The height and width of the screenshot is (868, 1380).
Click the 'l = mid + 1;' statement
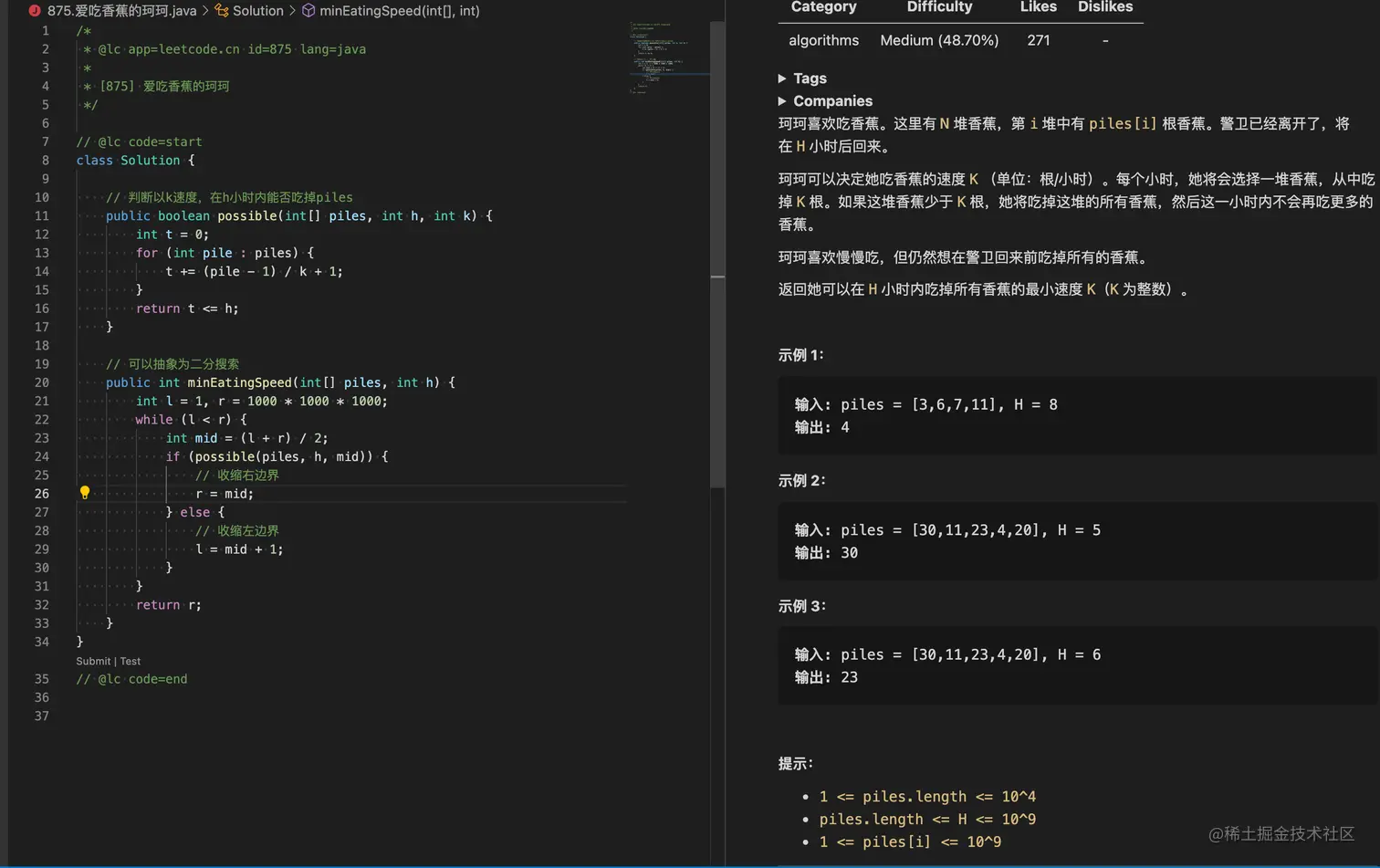(239, 549)
